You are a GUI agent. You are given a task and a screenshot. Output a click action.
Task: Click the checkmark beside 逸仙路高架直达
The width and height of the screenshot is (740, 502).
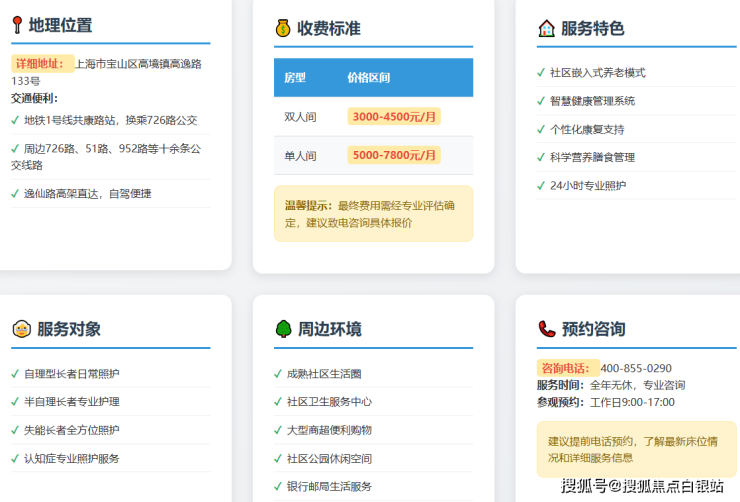click(15, 194)
